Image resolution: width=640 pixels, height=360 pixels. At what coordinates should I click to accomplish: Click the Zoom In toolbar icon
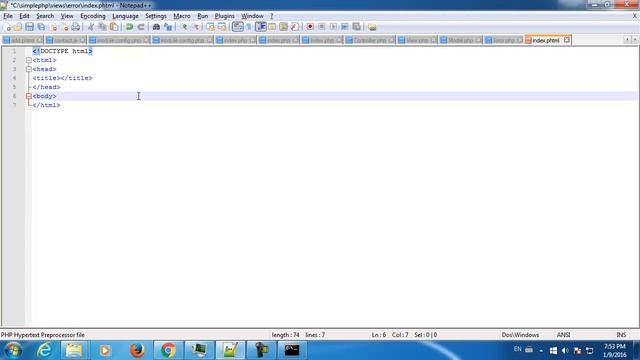point(184,27)
